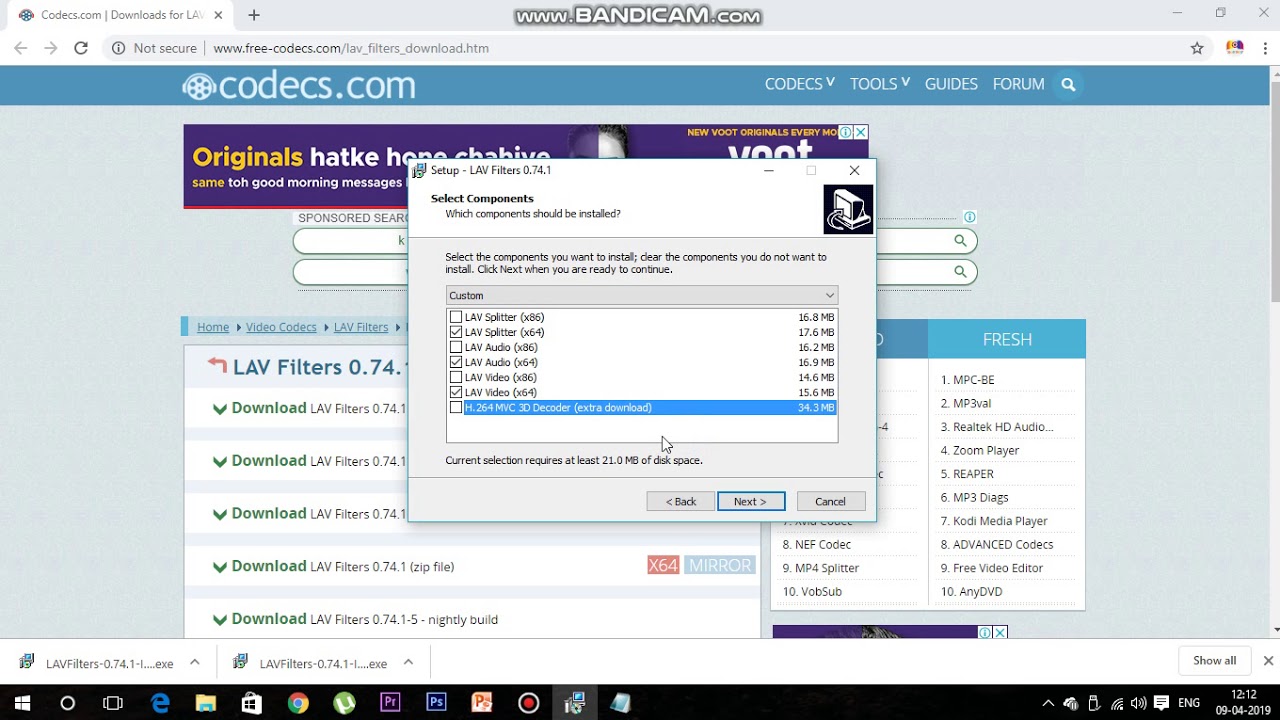Click the codecs.com logo
The width and height of the screenshot is (1280, 720).
(299, 85)
